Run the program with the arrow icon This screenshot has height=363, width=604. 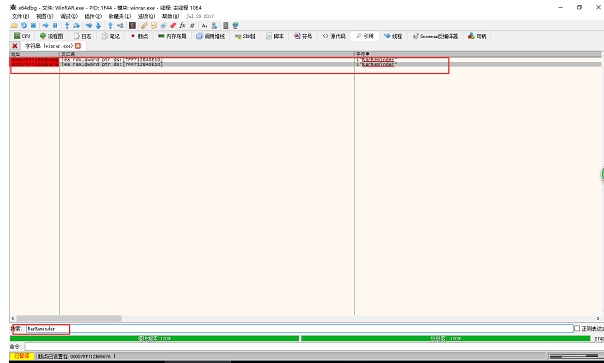(45, 25)
